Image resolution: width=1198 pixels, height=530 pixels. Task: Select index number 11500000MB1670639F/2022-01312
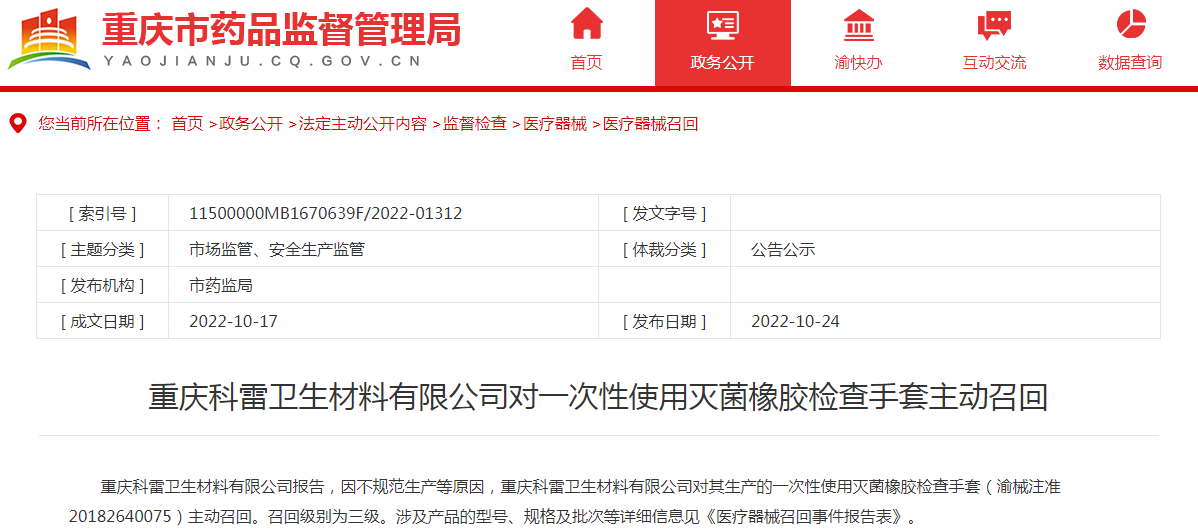click(x=325, y=214)
